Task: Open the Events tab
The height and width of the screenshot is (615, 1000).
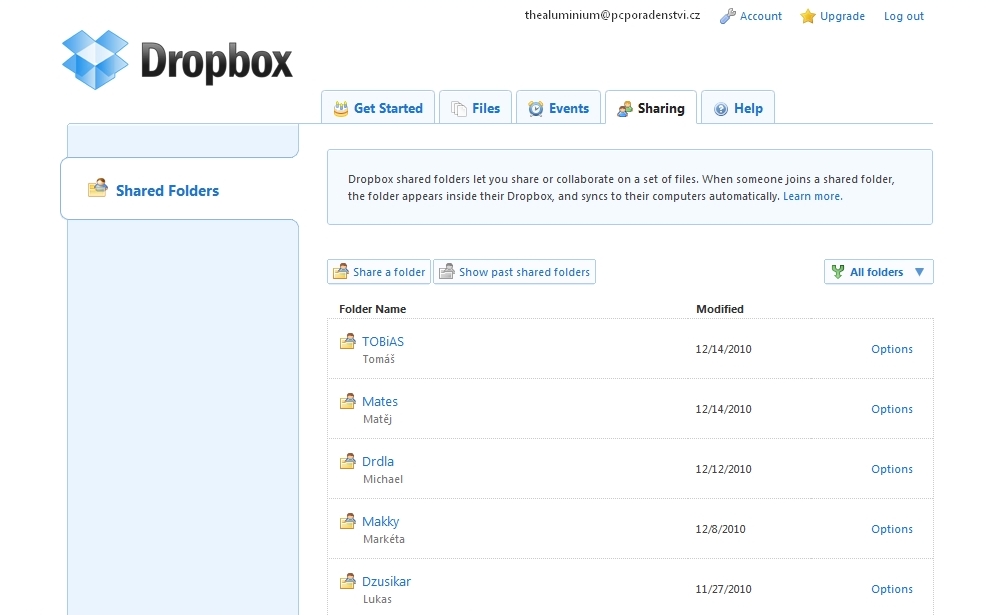Action: (x=558, y=107)
